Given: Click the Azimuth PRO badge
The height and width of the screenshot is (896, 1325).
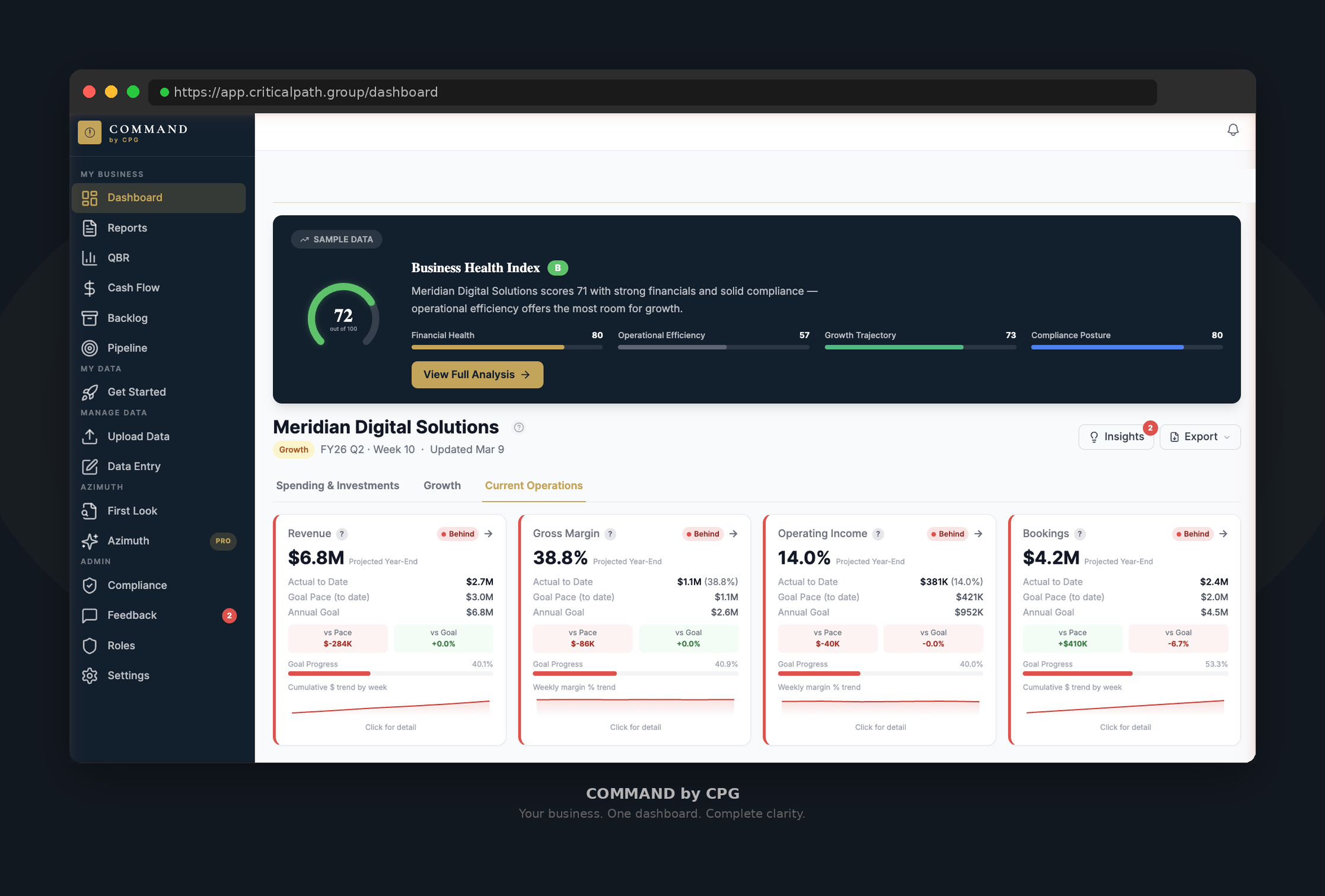Looking at the screenshot, I should pos(223,541).
